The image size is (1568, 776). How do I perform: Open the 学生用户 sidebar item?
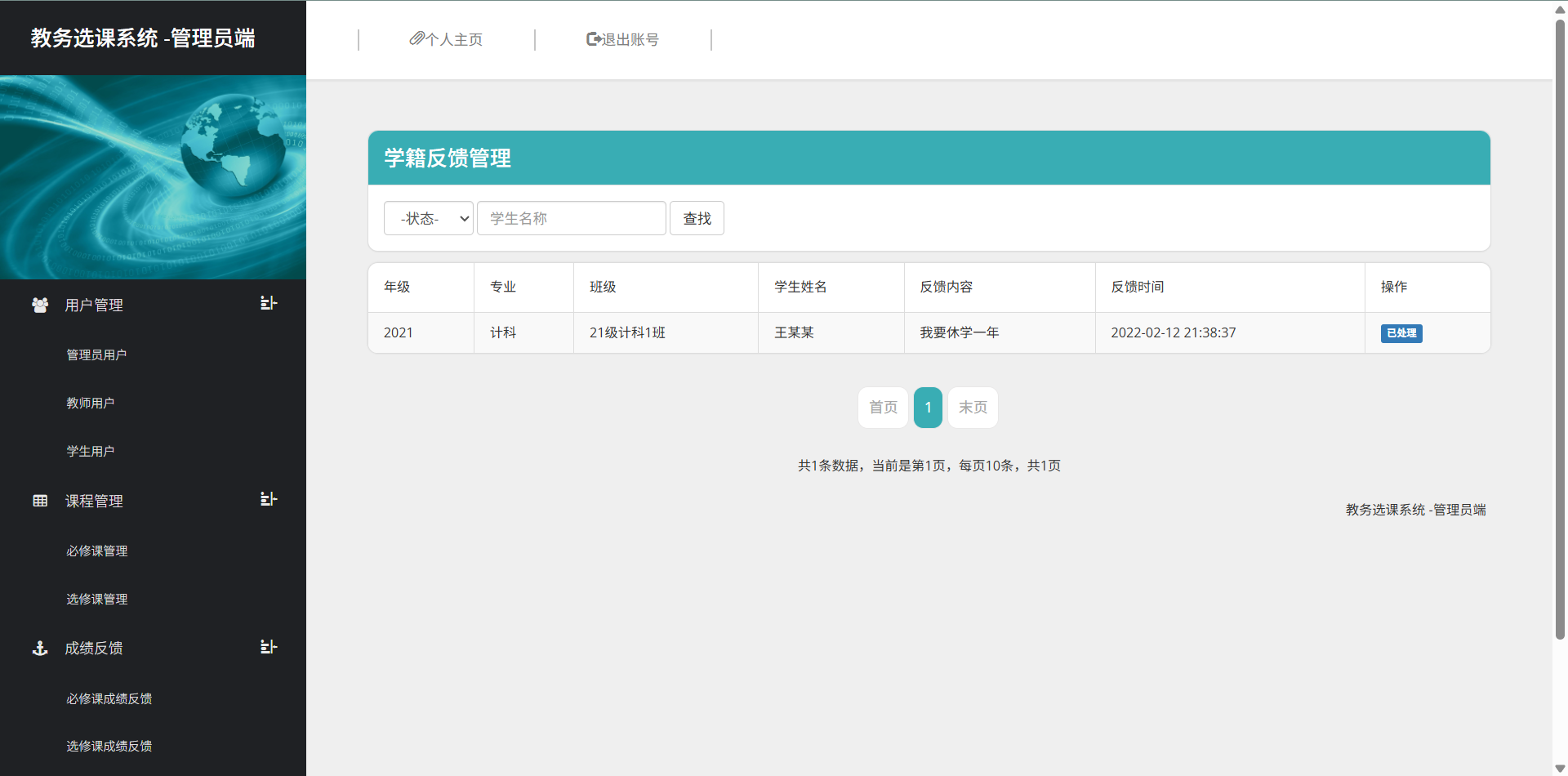91,451
